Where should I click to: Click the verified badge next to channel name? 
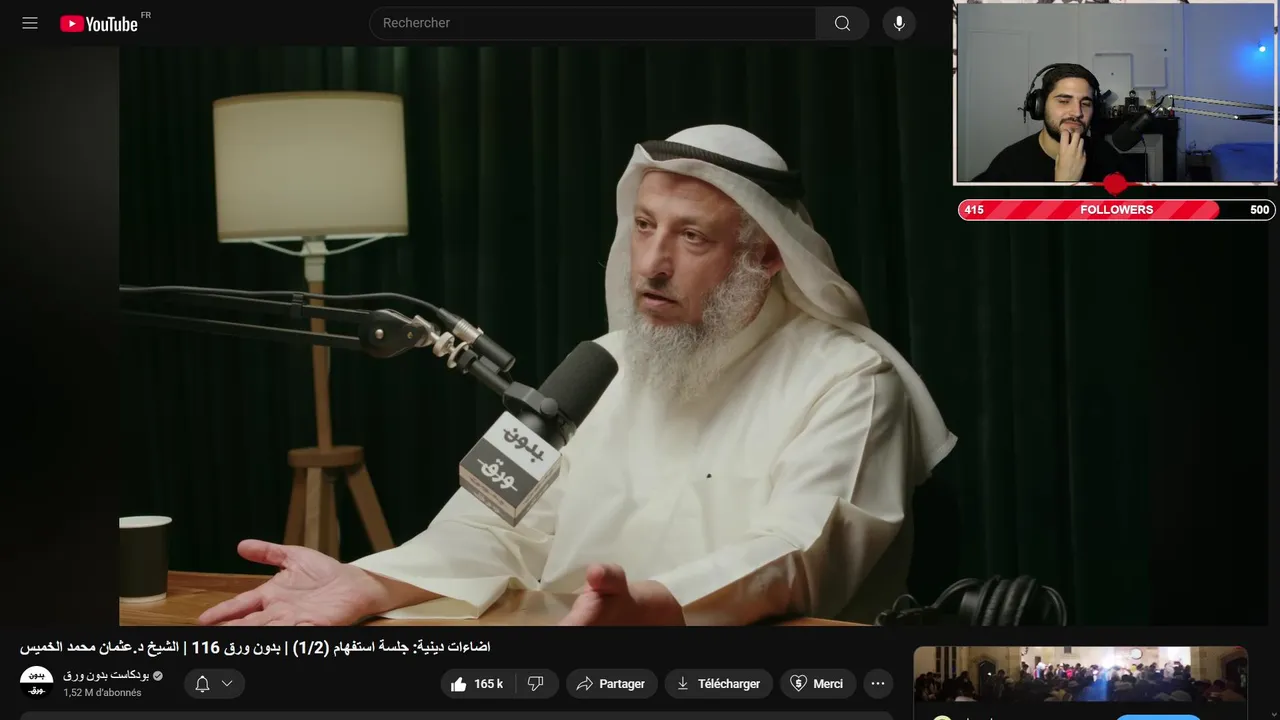[x=157, y=676]
